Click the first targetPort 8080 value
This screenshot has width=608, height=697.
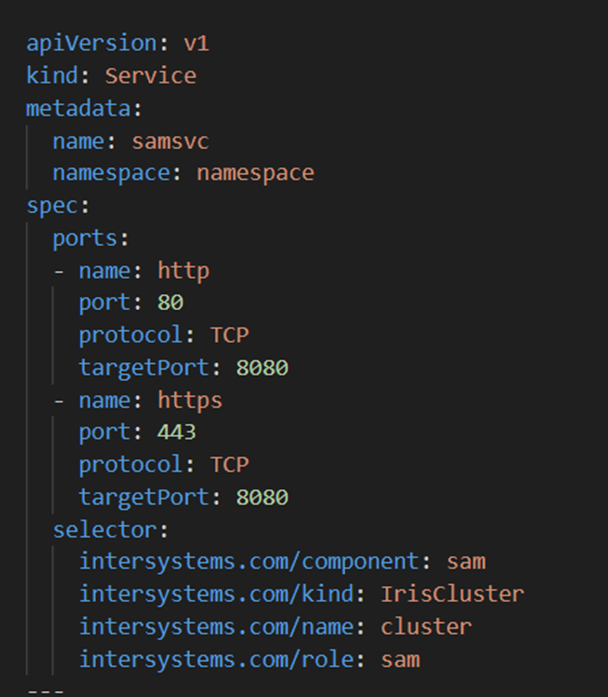pyautogui.click(x=262, y=368)
